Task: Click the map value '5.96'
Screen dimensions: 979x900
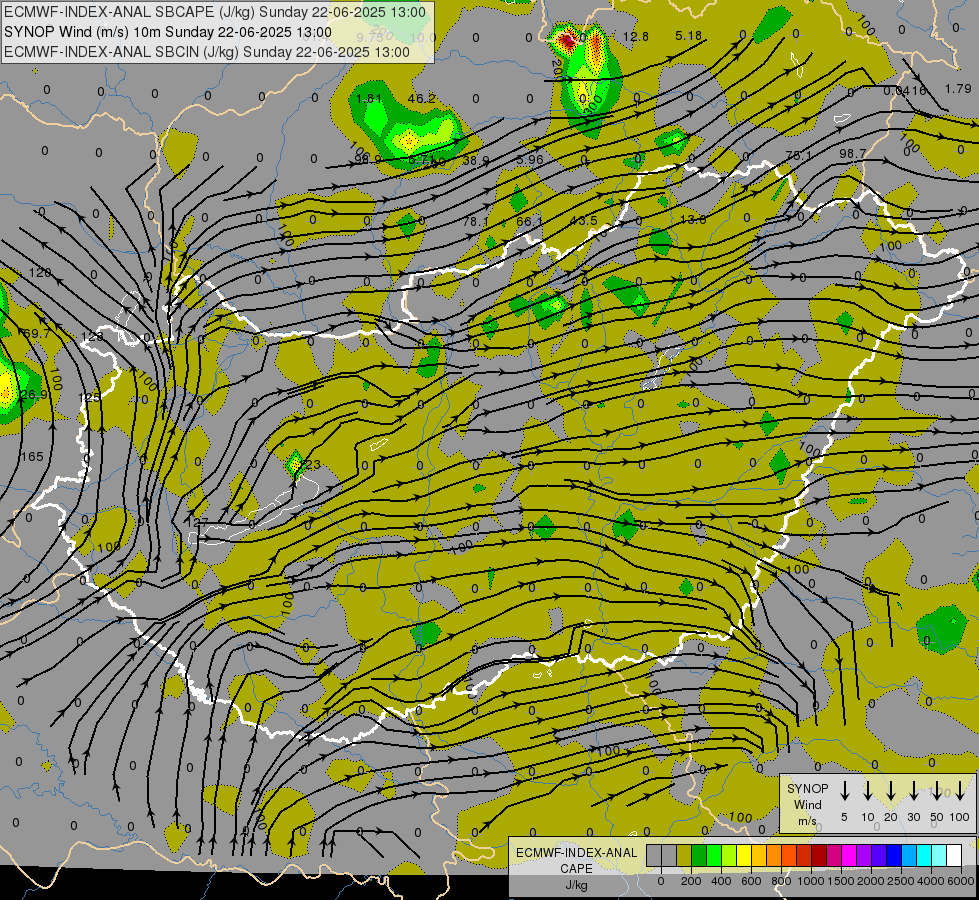Action: click(530, 159)
